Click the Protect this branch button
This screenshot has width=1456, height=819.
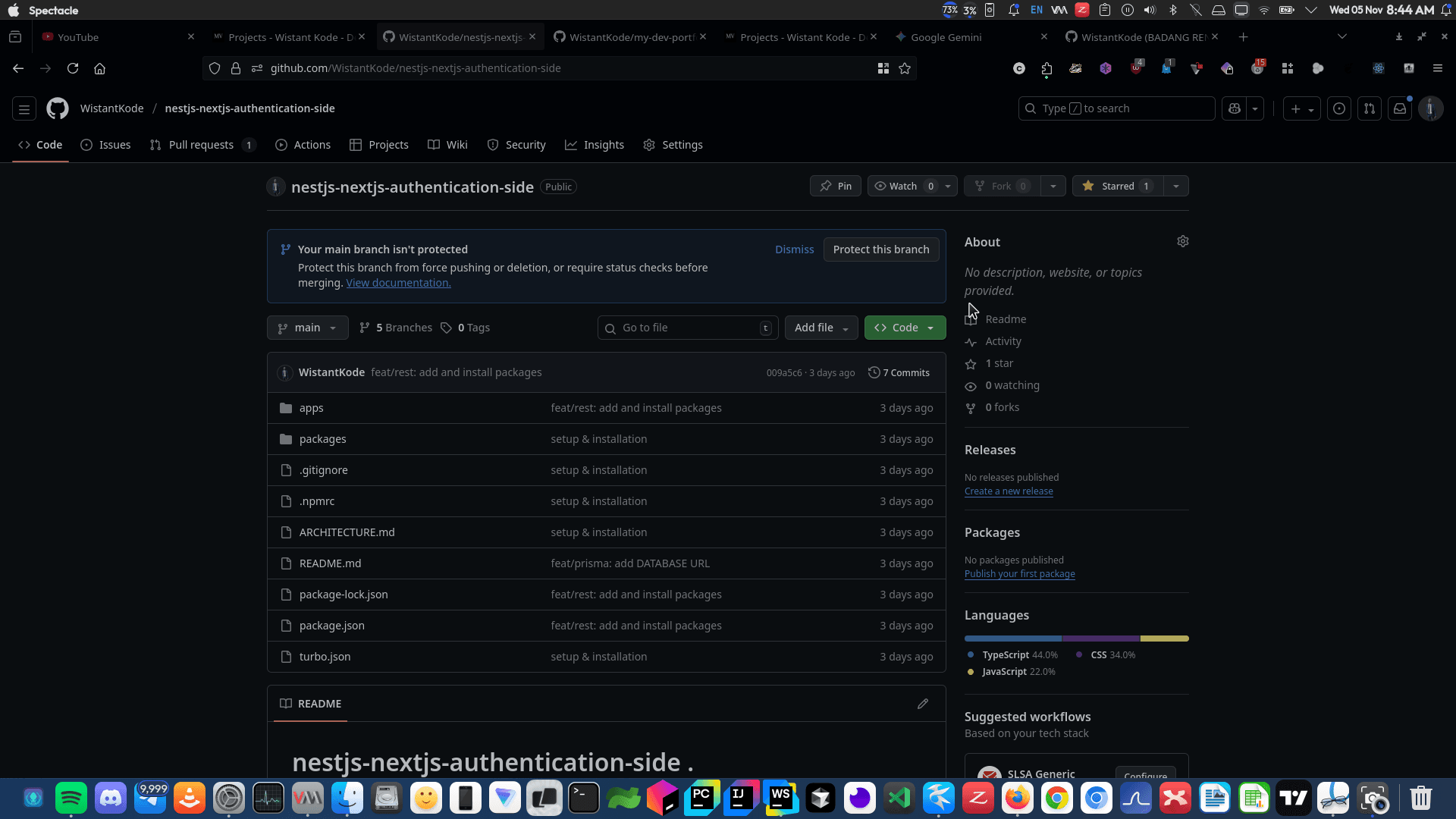tap(880, 249)
